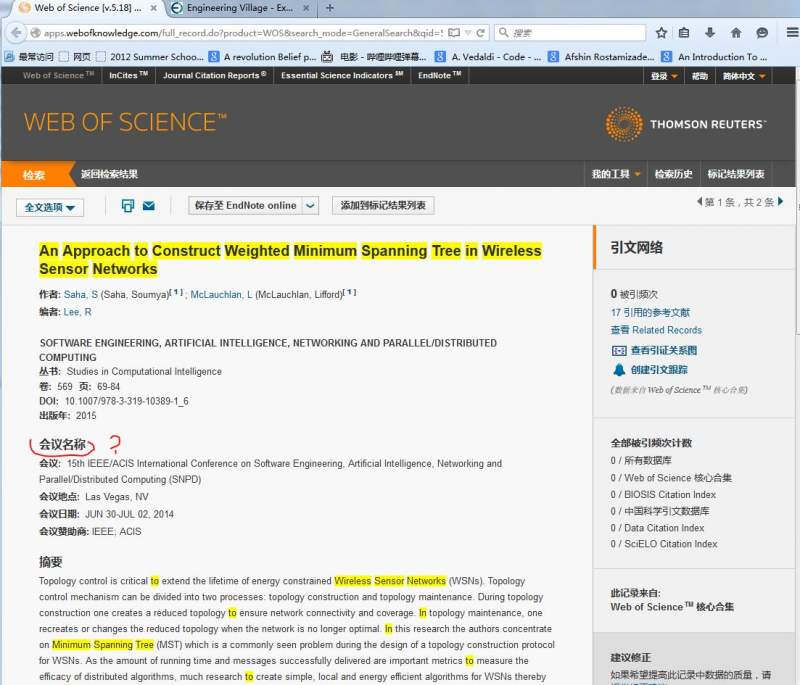Click 返回检索结果 to return to results

click(109, 174)
